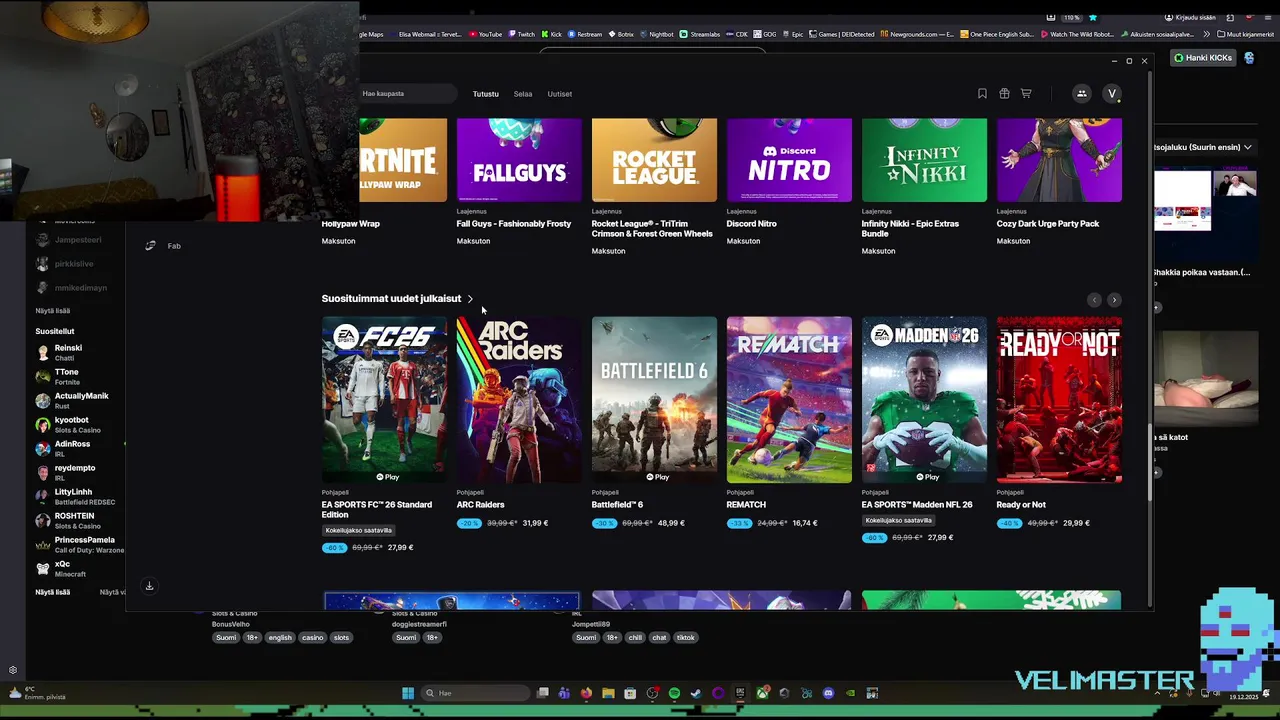Expand Suosituimmat uudet julkaisut section arrow
Viewport: 1280px width, 720px height.
470,299
